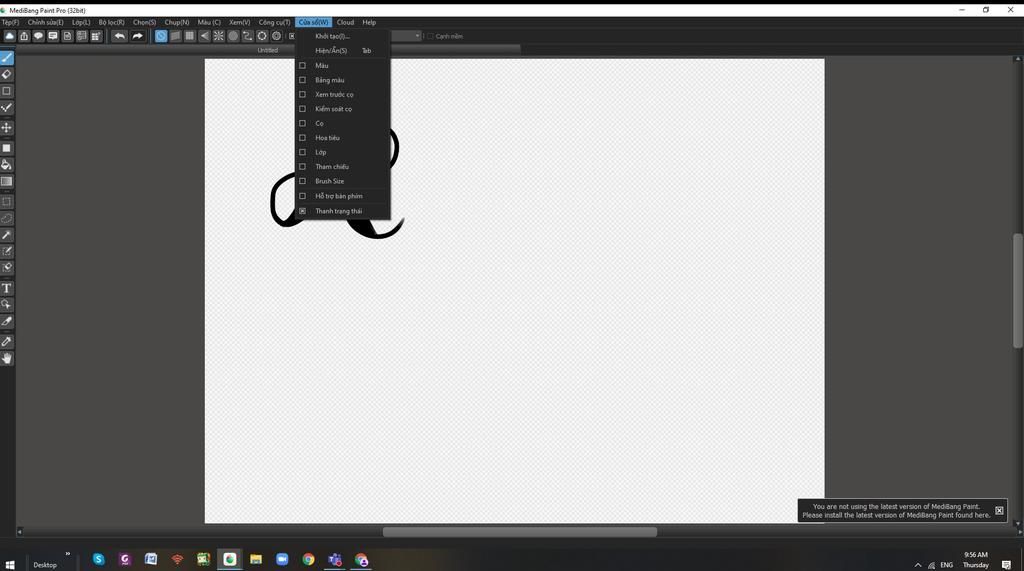Open the Cloud menu
The image size is (1024, 571).
(x=345, y=22)
